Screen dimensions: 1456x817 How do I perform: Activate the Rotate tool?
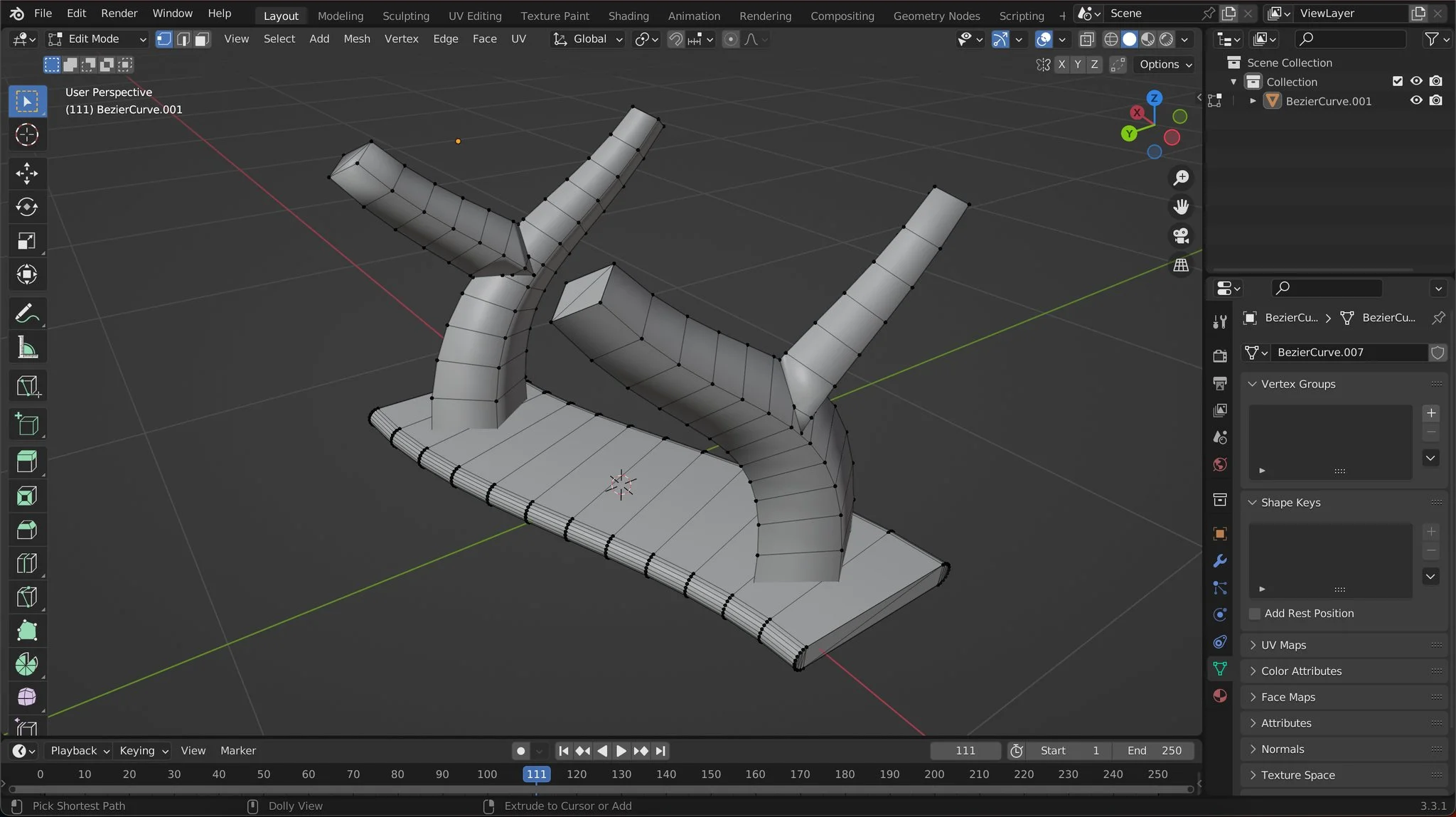pyautogui.click(x=27, y=207)
